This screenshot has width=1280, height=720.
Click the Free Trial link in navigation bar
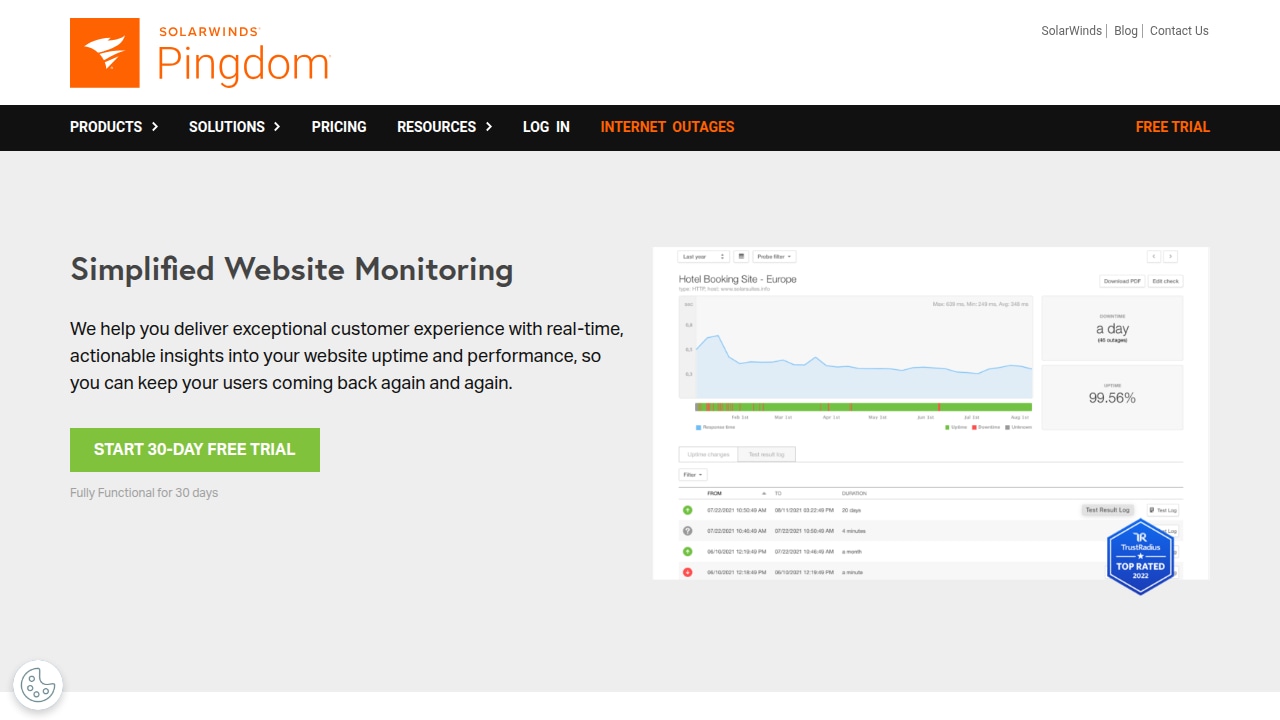(x=1173, y=127)
